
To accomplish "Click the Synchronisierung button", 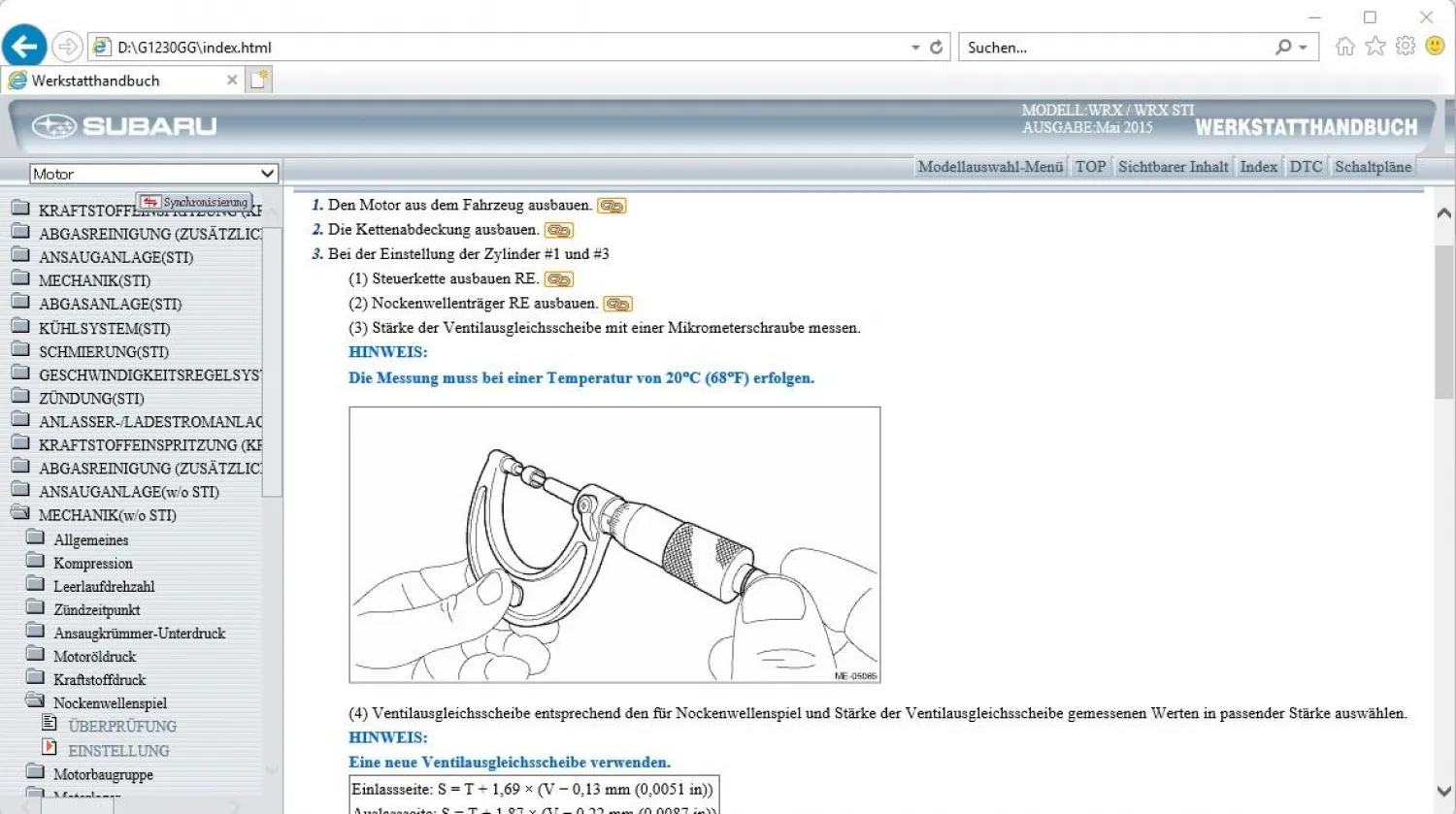I will click(x=194, y=202).
